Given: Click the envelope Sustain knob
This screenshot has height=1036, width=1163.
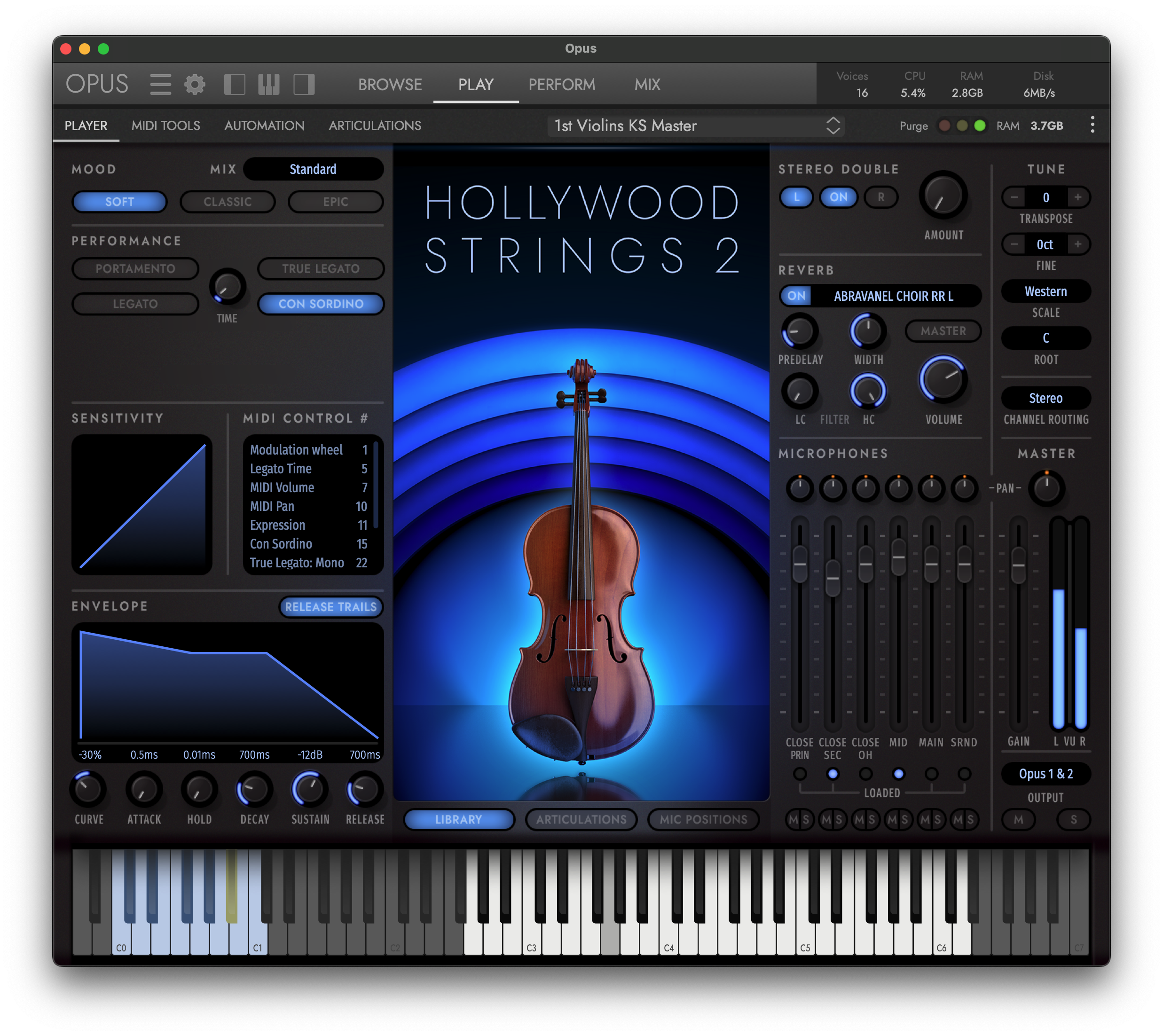Looking at the screenshot, I should coord(309,790).
